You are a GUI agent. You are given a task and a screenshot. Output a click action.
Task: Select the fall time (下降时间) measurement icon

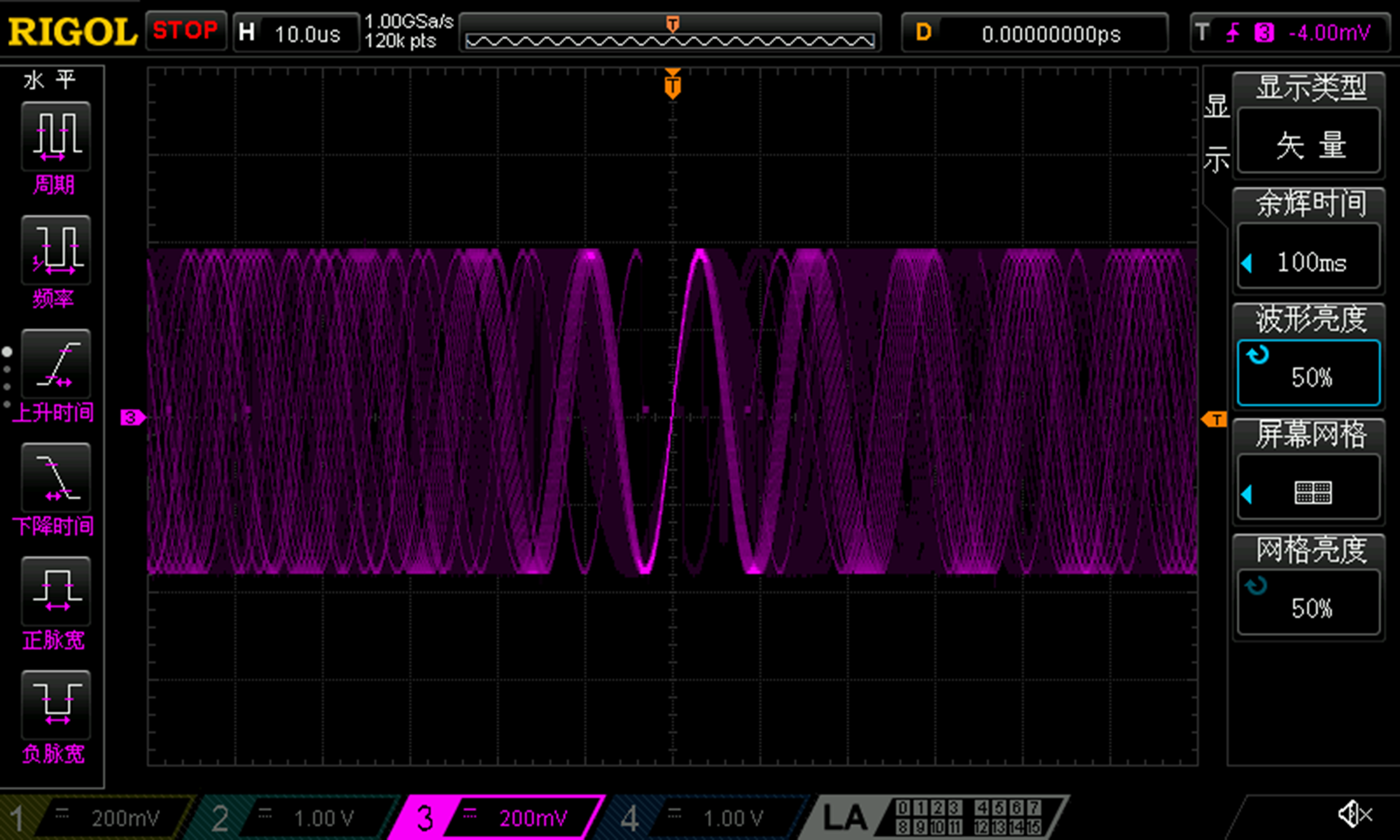click(55, 478)
